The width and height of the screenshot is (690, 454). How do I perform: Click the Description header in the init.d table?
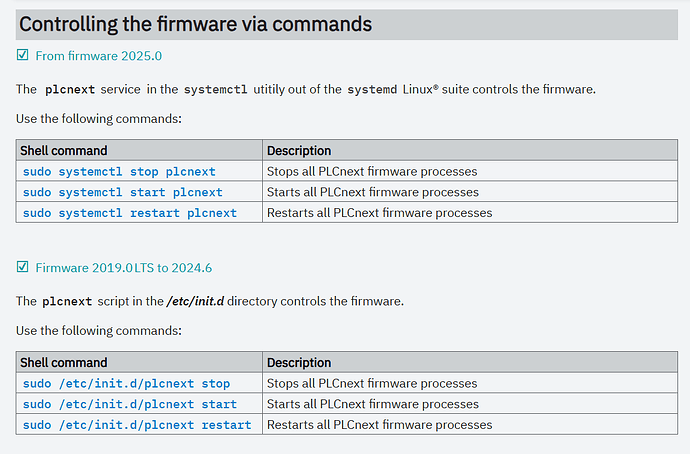click(x=299, y=362)
